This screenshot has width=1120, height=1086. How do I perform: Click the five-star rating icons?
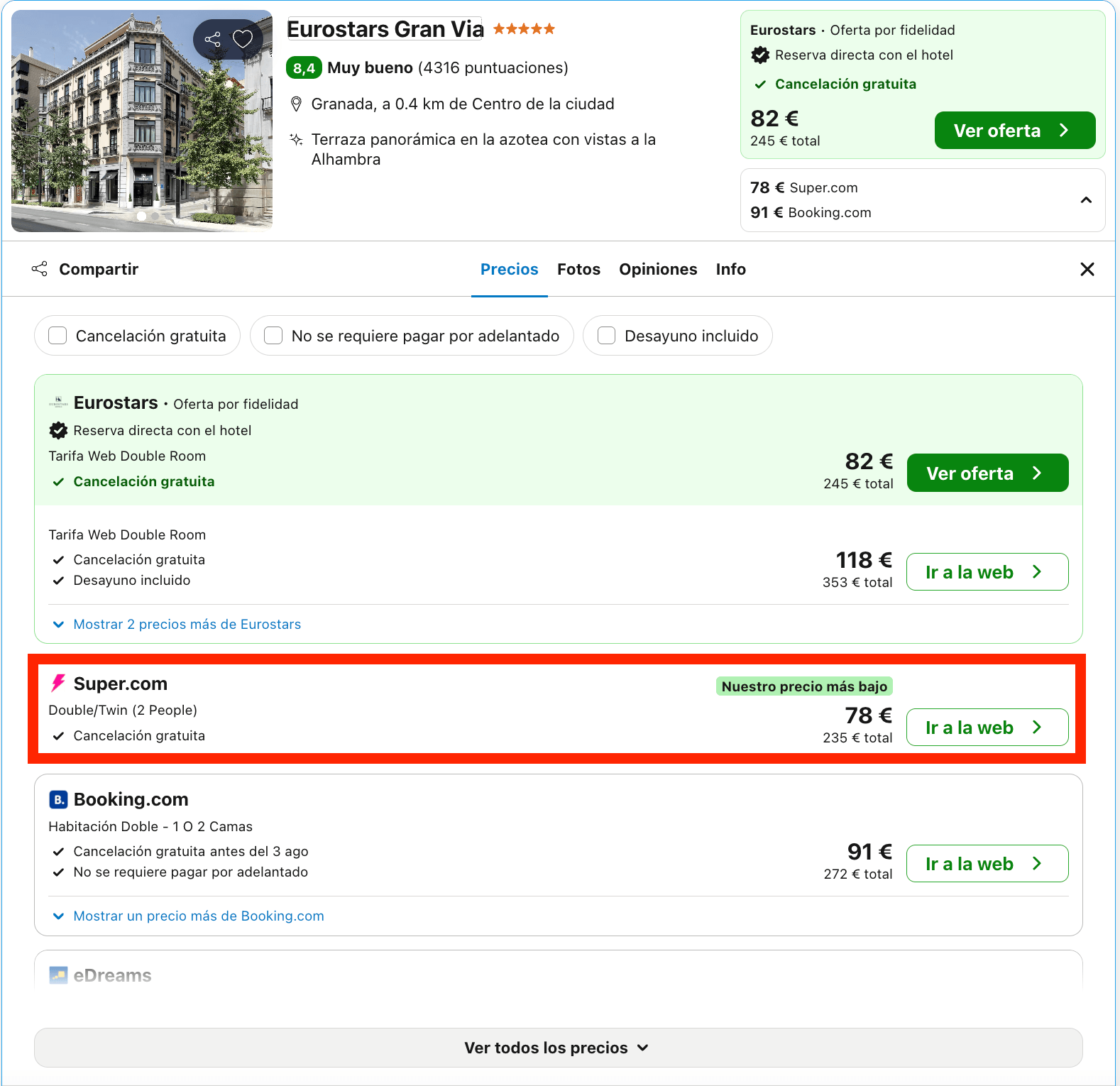[524, 29]
